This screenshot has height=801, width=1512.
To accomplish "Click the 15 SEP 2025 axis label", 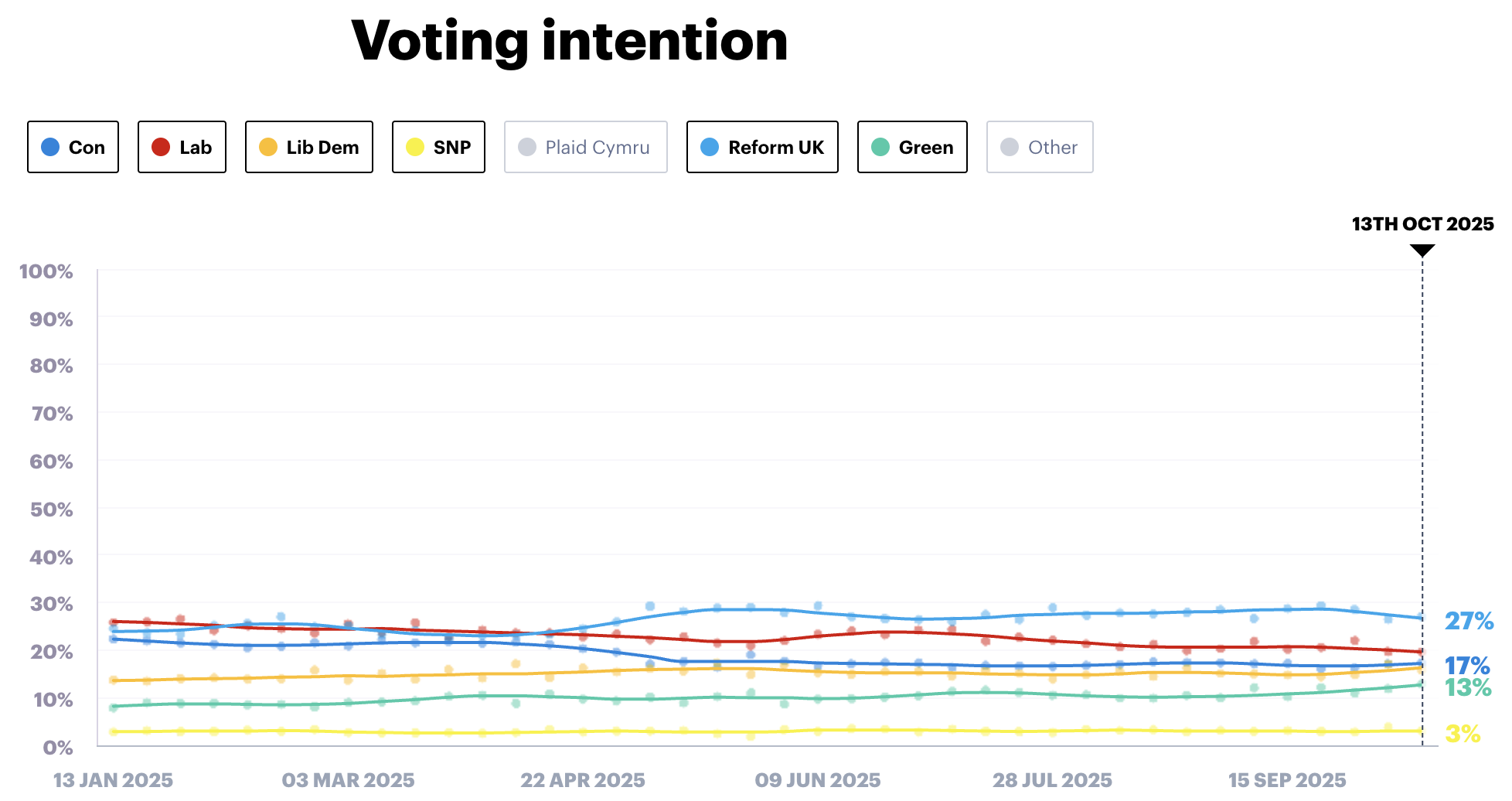I will (1287, 779).
